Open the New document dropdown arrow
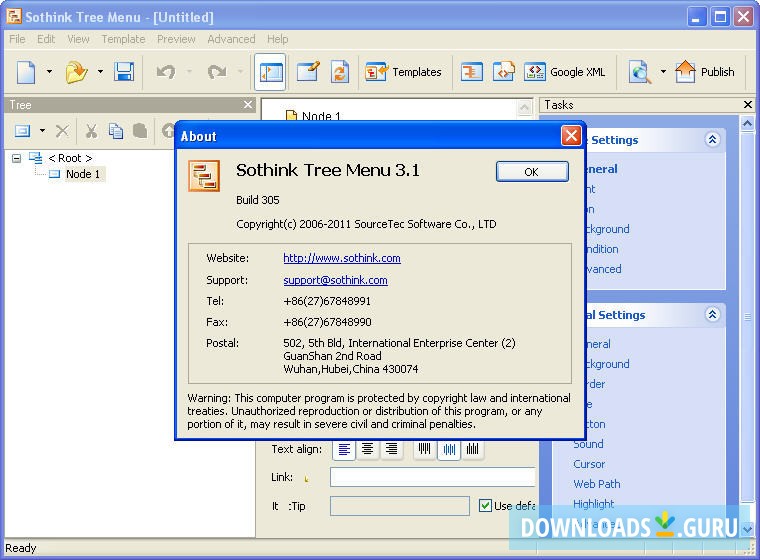This screenshot has width=760, height=560. click(x=49, y=72)
